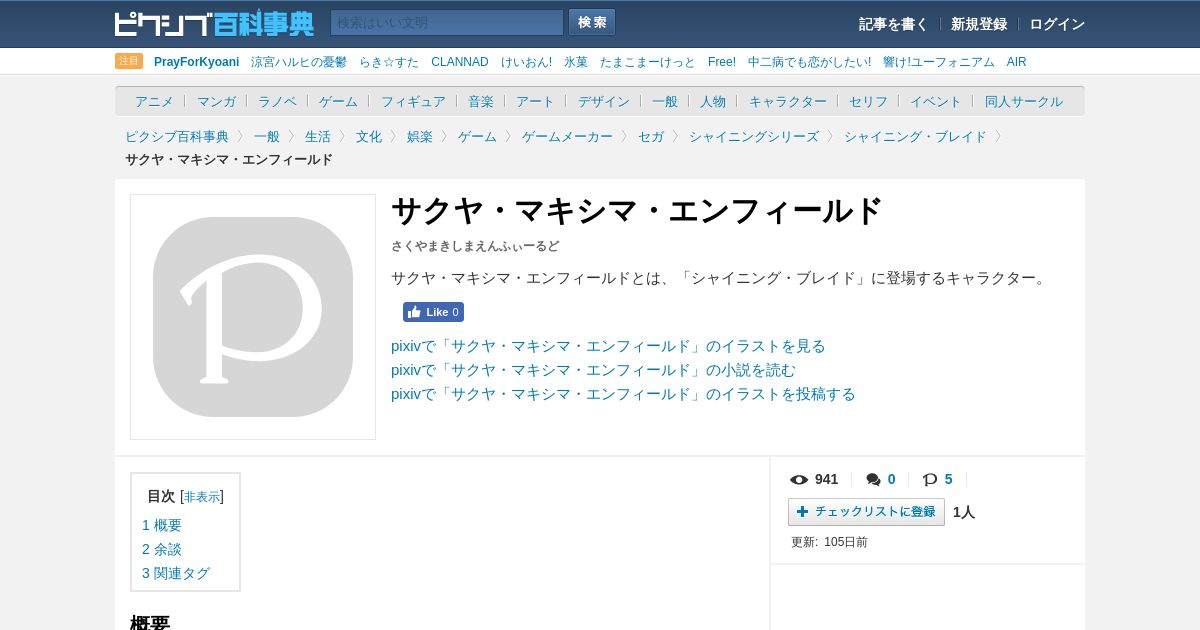The height and width of the screenshot is (630, 1200).
Task: Click the 文化 breadcrumb link
Action: tap(369, 136)
